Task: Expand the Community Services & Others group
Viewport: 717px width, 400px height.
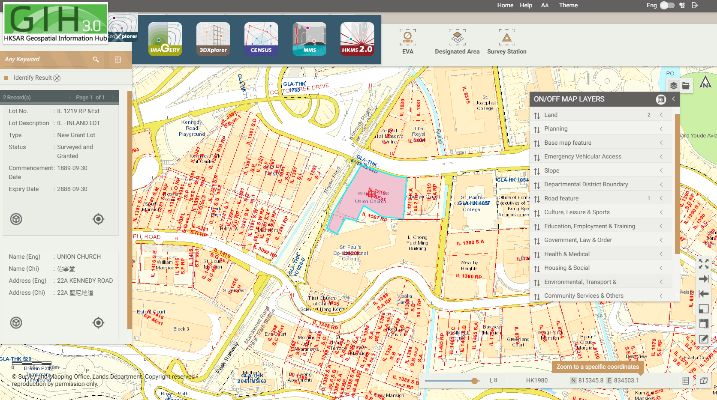Action: coord(661,296)
